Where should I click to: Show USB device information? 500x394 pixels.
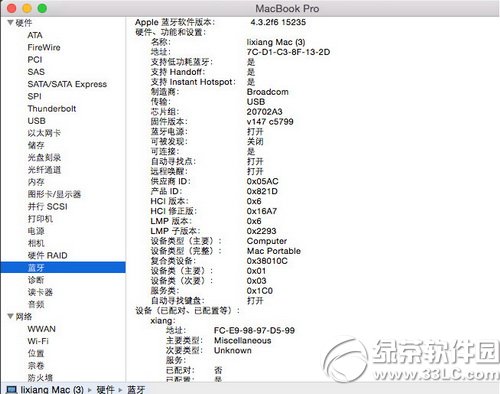tap(36, 121)
